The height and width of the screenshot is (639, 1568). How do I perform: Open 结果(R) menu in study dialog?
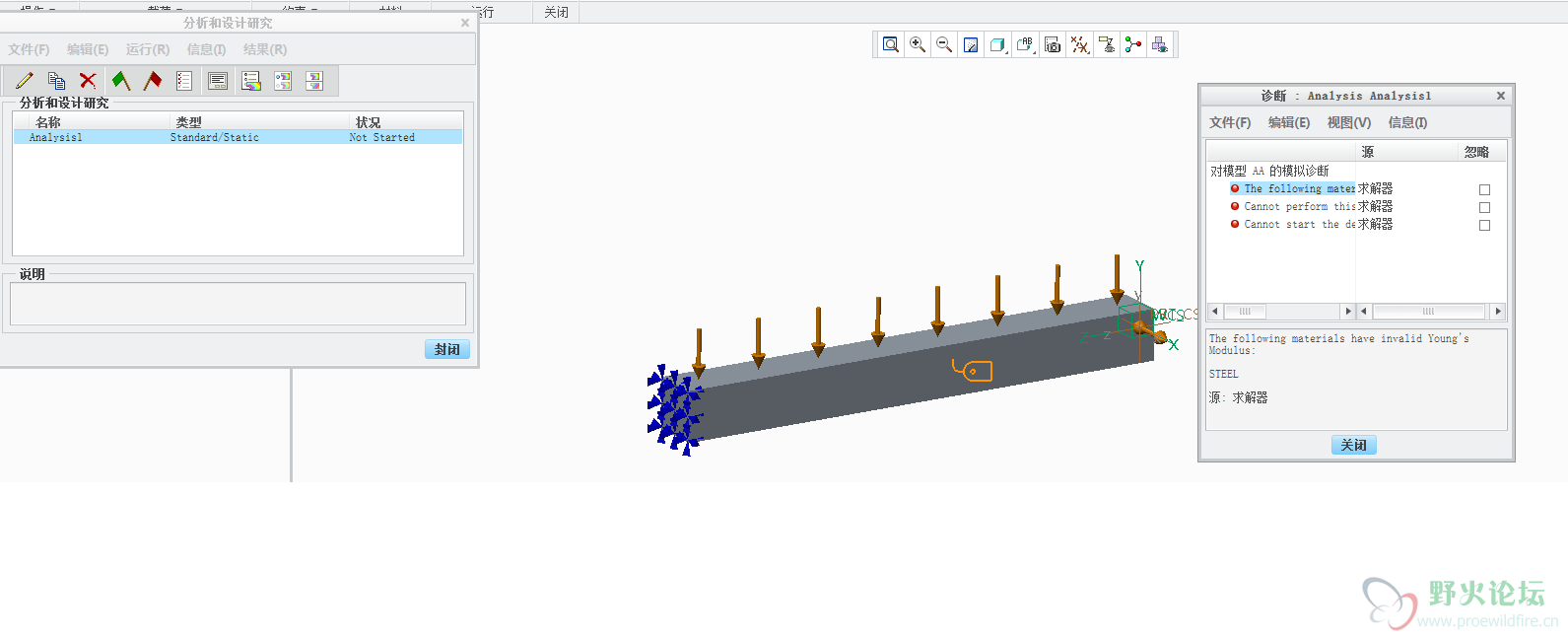pyautogui.click(x=265, y=49)
